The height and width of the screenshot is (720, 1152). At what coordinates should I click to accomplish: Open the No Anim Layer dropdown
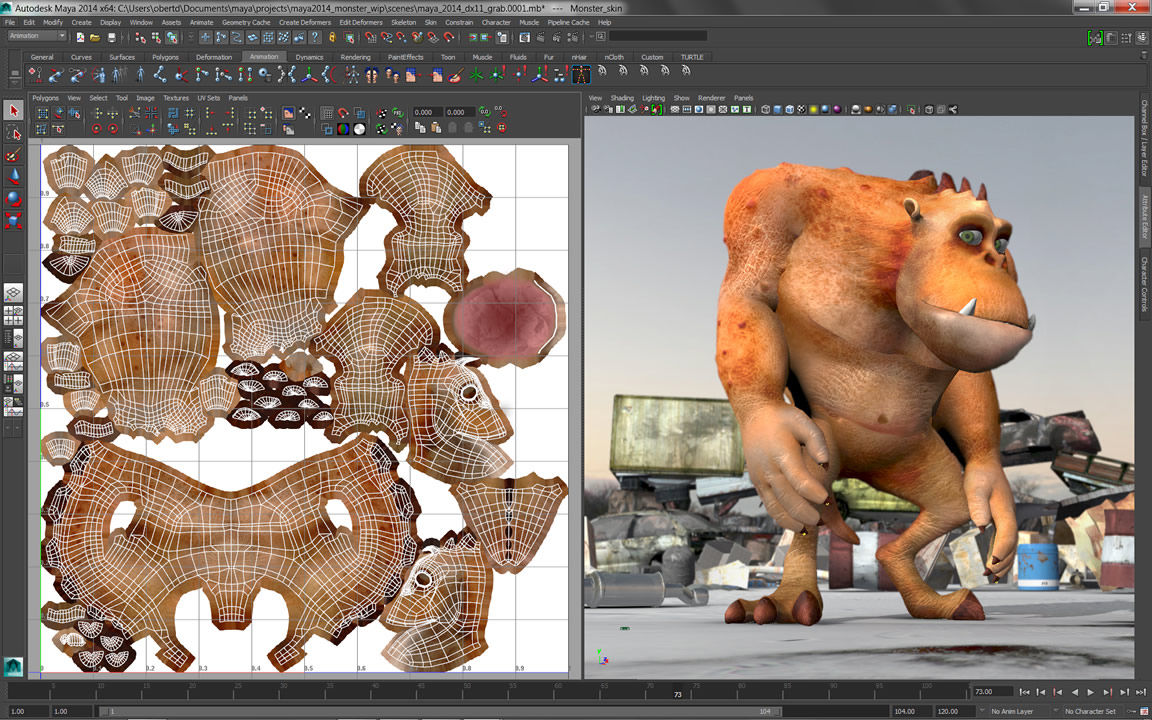click(1012, 710)
